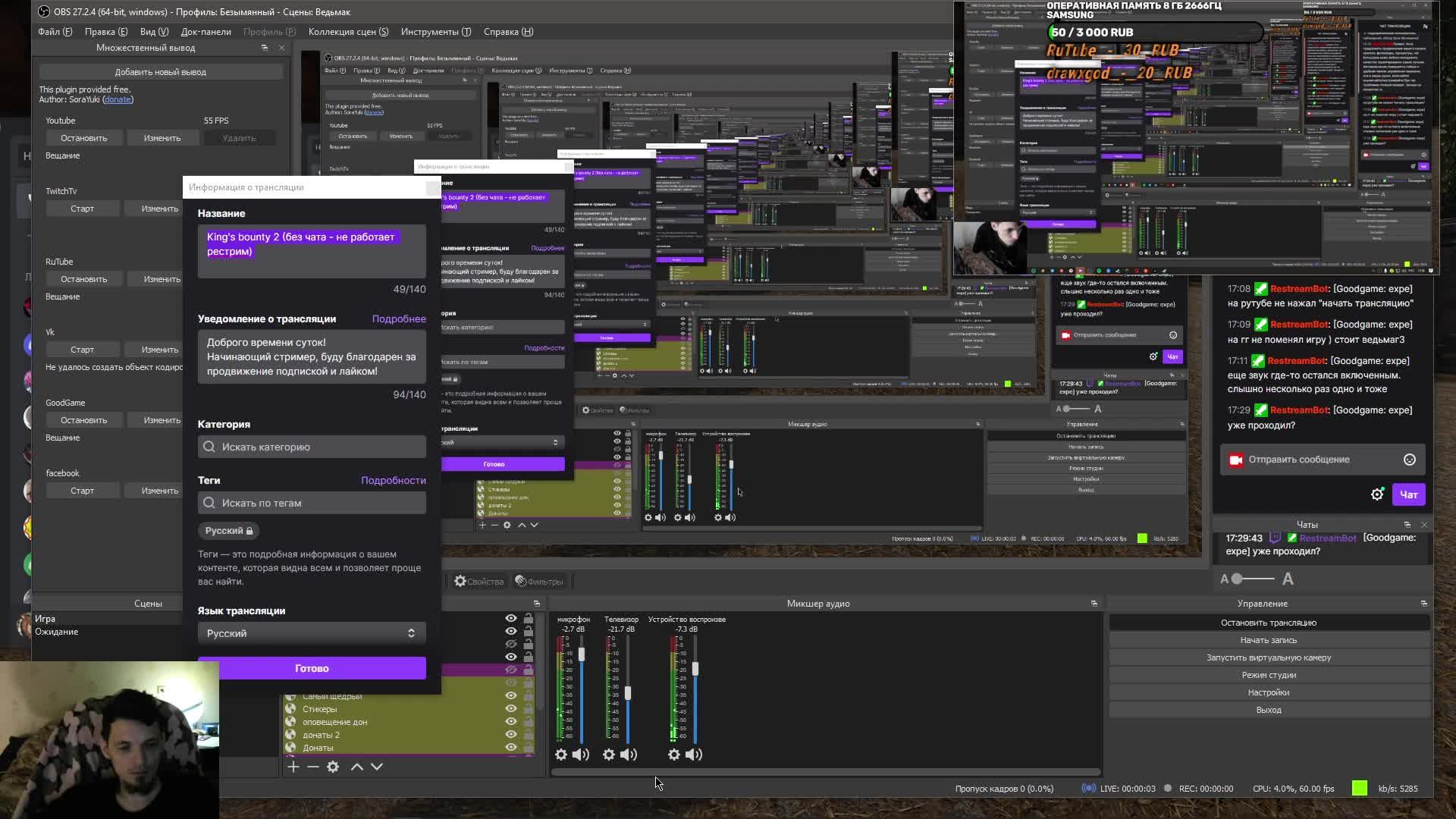The height and width of the screenshot is (819, 1456).
Task: Toggle visibility of Донаты source
Action: tap(511, 748)
